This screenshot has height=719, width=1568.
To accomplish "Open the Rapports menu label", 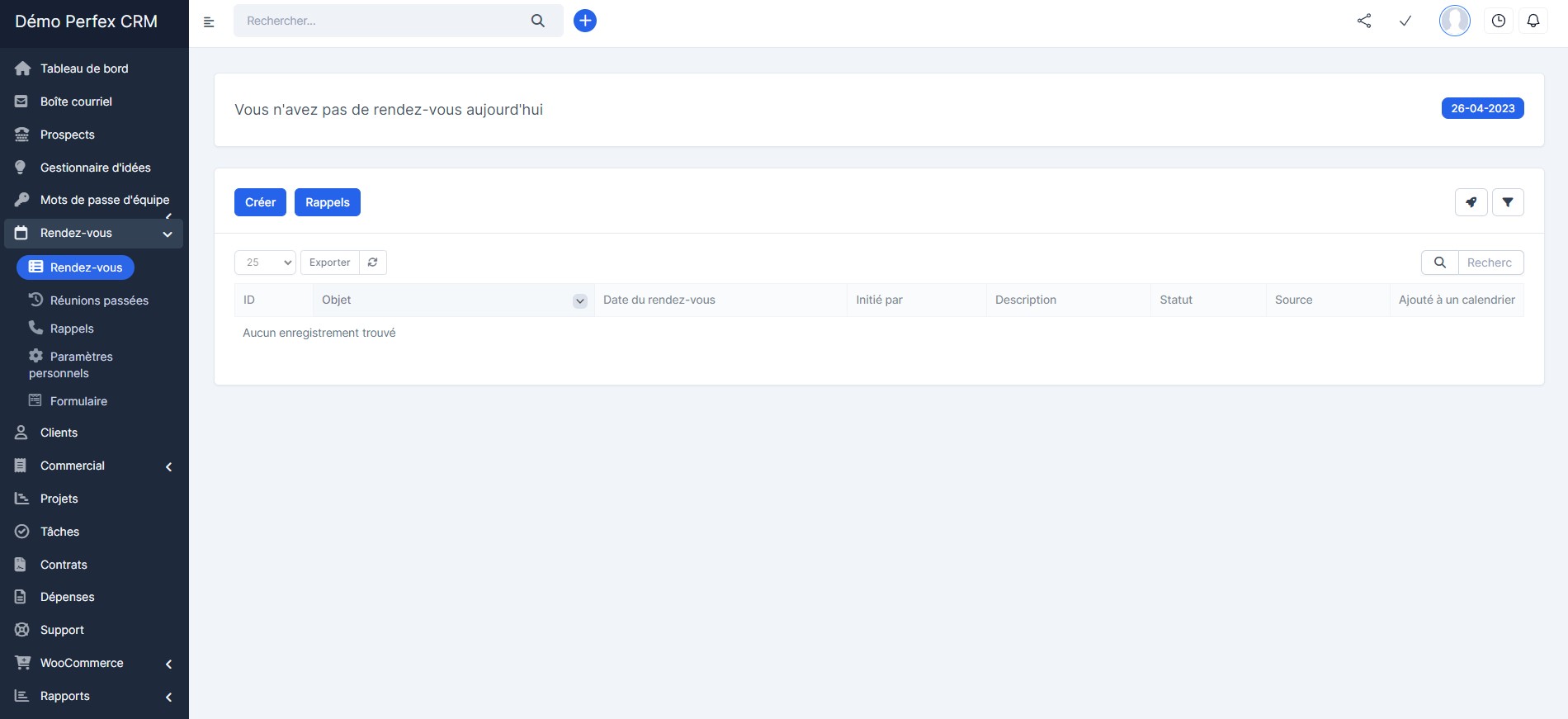I will [65, 696].
